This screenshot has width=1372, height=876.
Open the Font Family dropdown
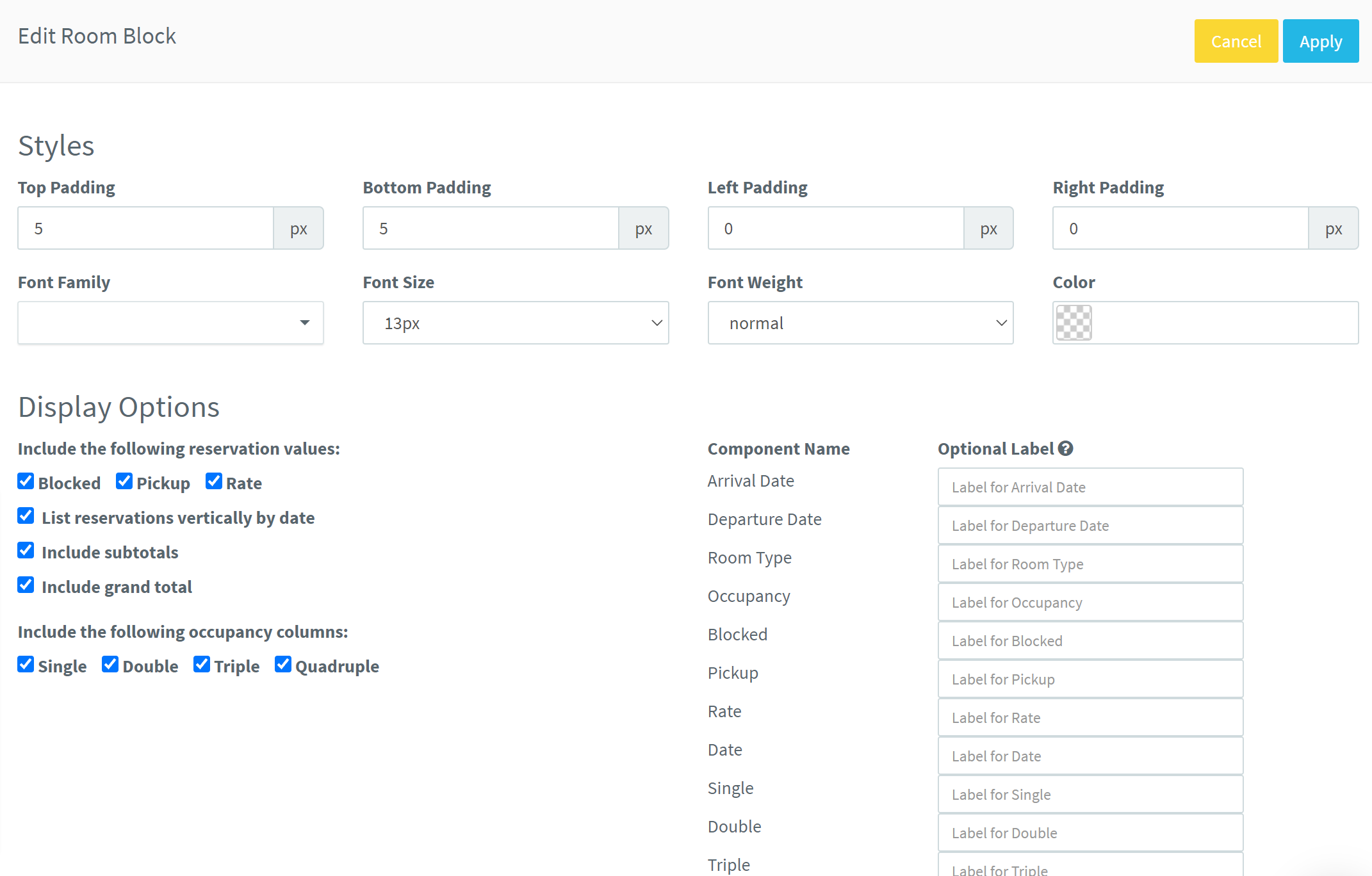[x=170, y=323]
